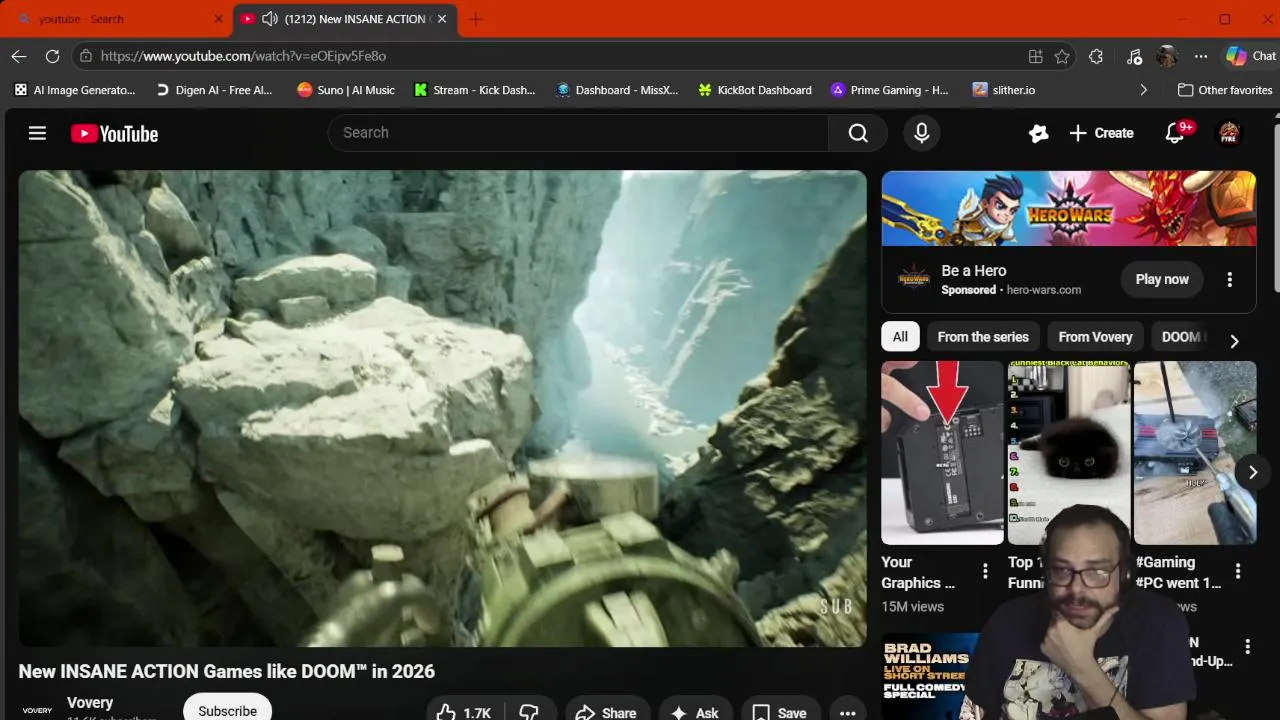The image size is (1280, 720).
Task: Select From Vovery chip
Action: [1095, 337]
